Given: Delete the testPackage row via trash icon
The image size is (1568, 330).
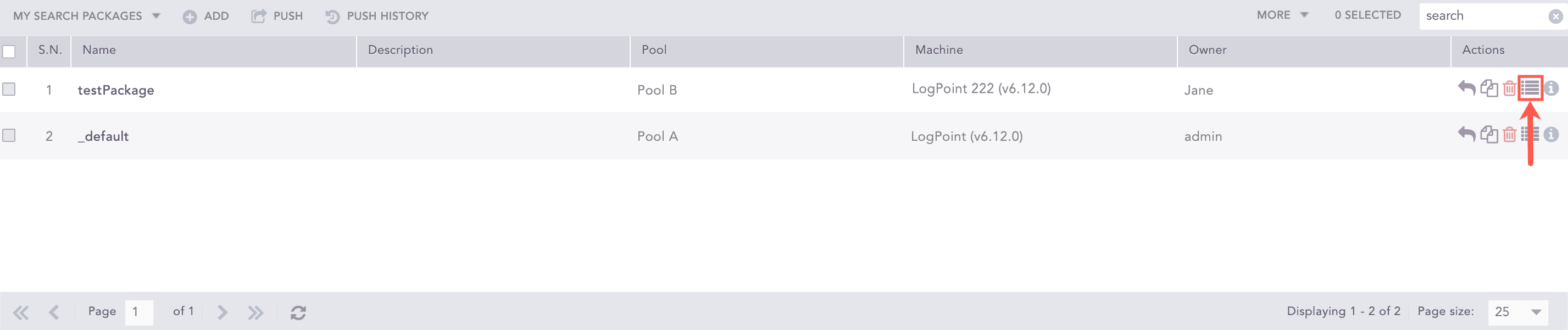Looking at the screenshot, I should tap(1509, 89).
